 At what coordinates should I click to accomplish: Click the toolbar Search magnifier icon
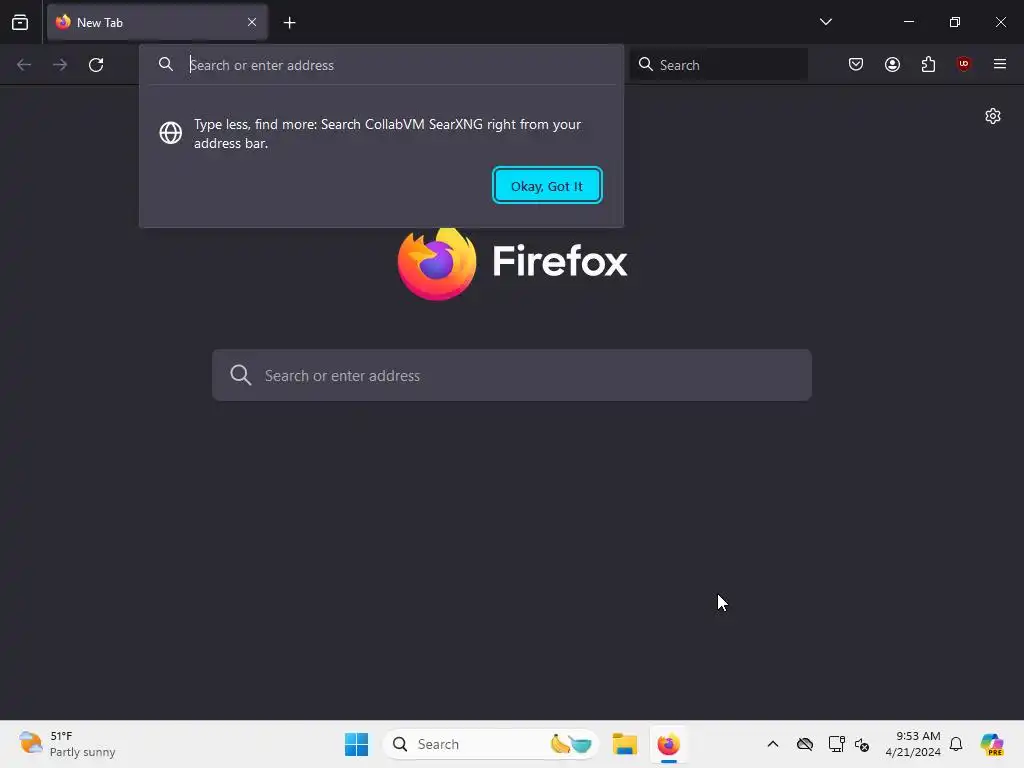pos(645,64)
